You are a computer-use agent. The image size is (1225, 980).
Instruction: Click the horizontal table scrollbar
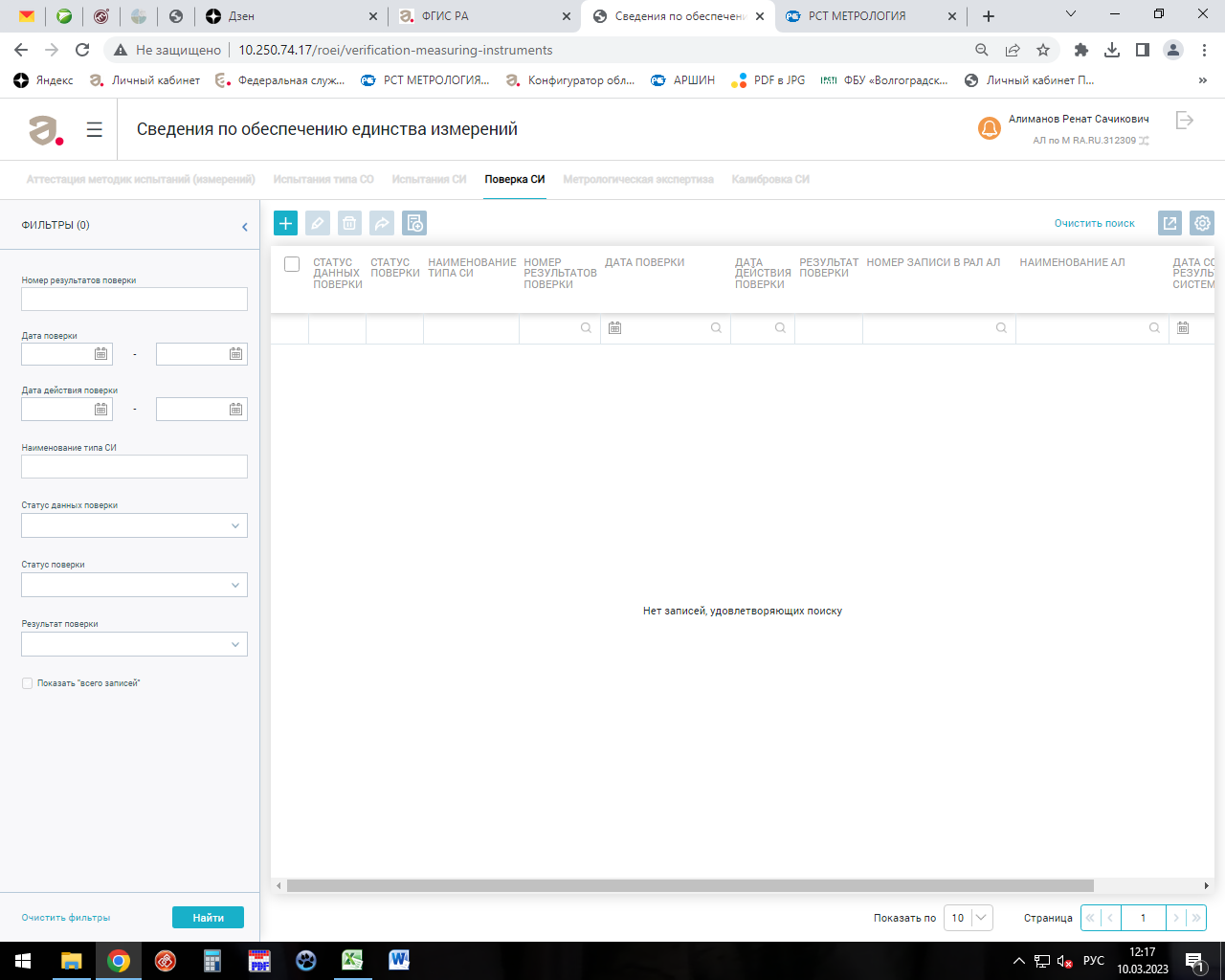(689, 885)
